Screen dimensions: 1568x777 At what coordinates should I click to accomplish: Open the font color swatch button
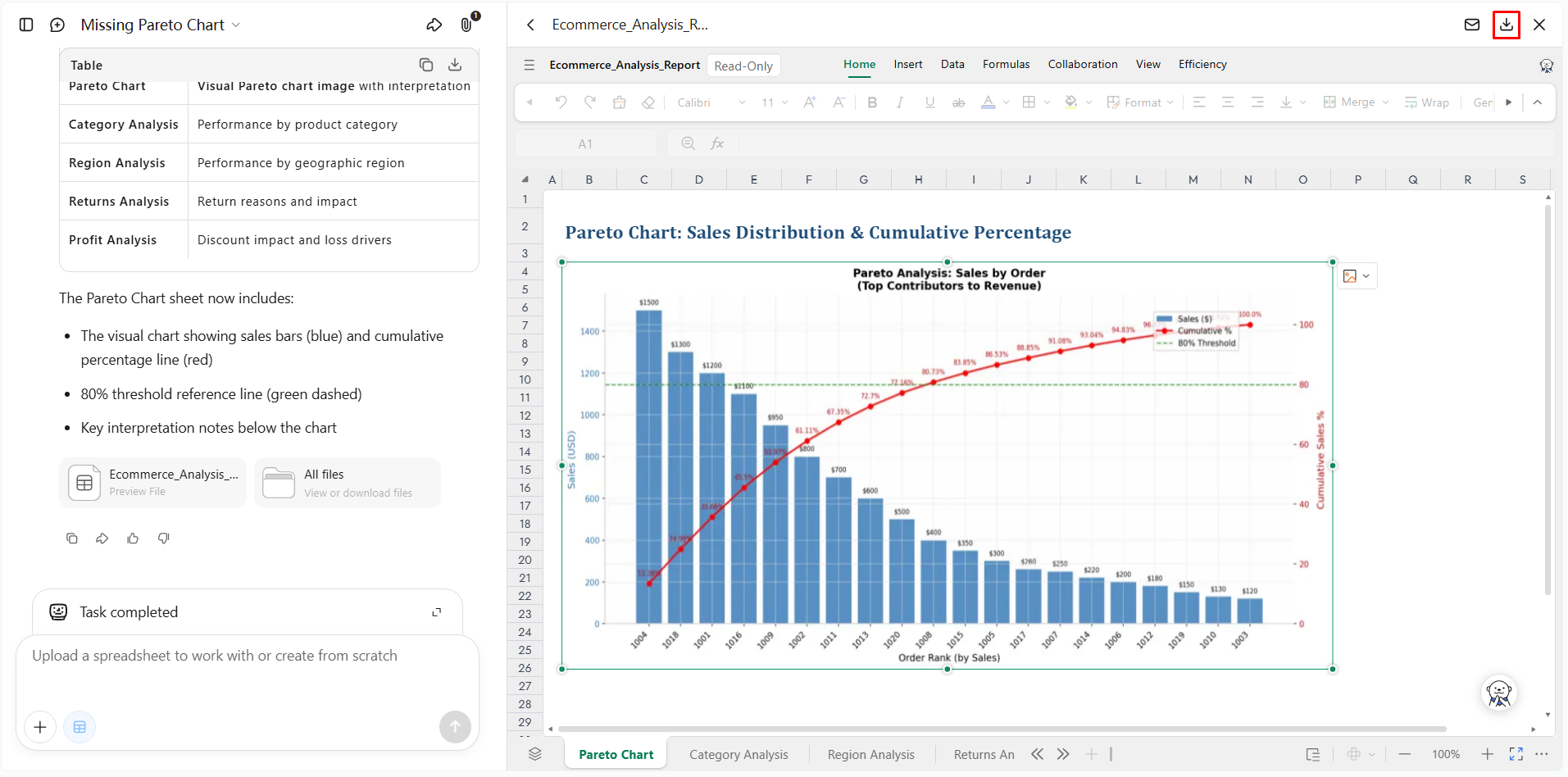coord(989,102)
